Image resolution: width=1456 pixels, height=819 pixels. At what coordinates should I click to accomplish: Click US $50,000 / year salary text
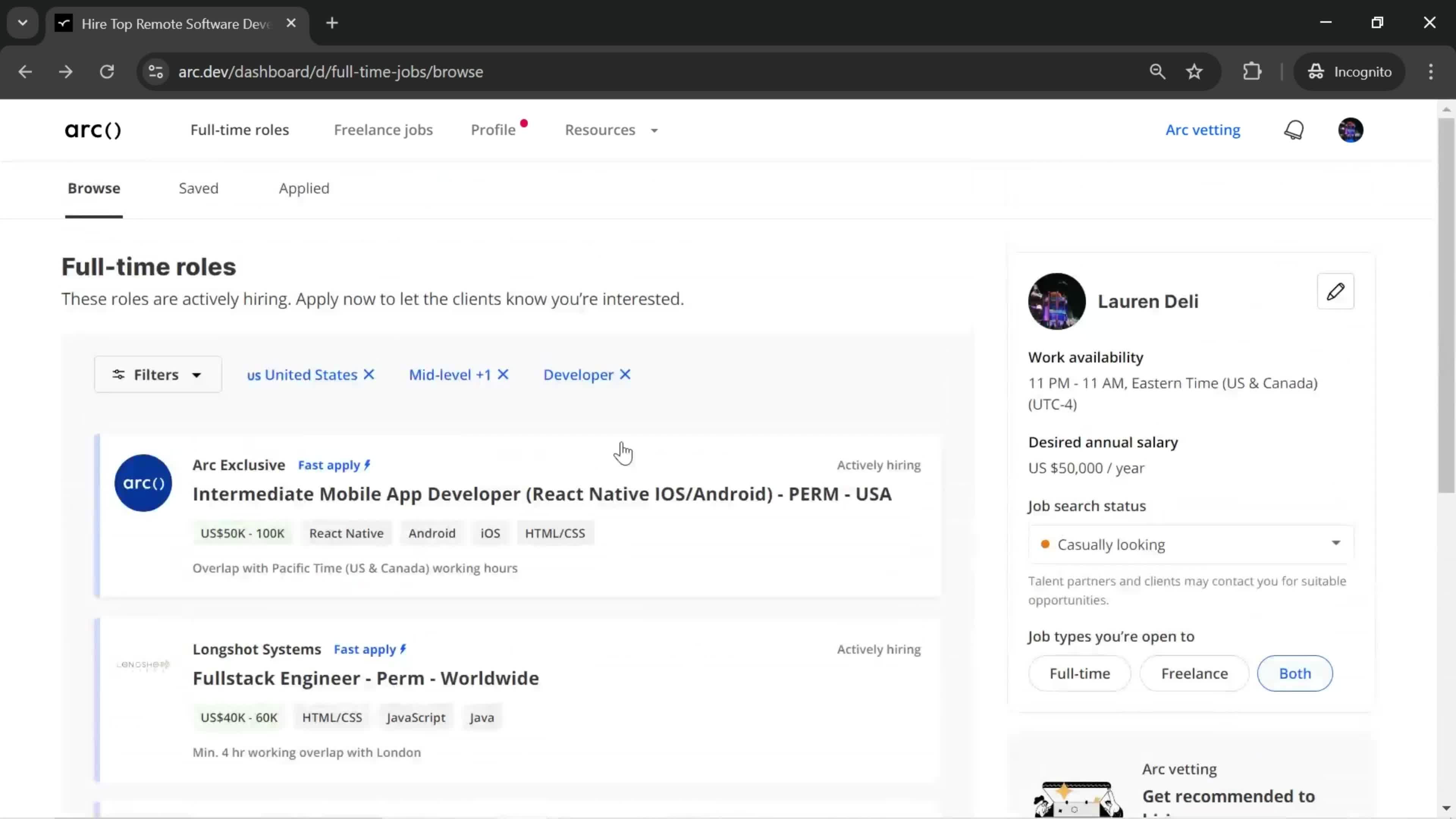[x=1086, y=468]
